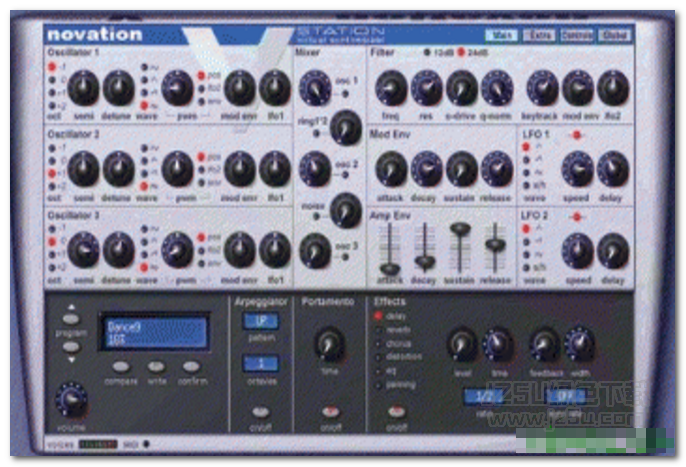Click the Mod Env release knob
686x467 pixels.
point(497,169)
